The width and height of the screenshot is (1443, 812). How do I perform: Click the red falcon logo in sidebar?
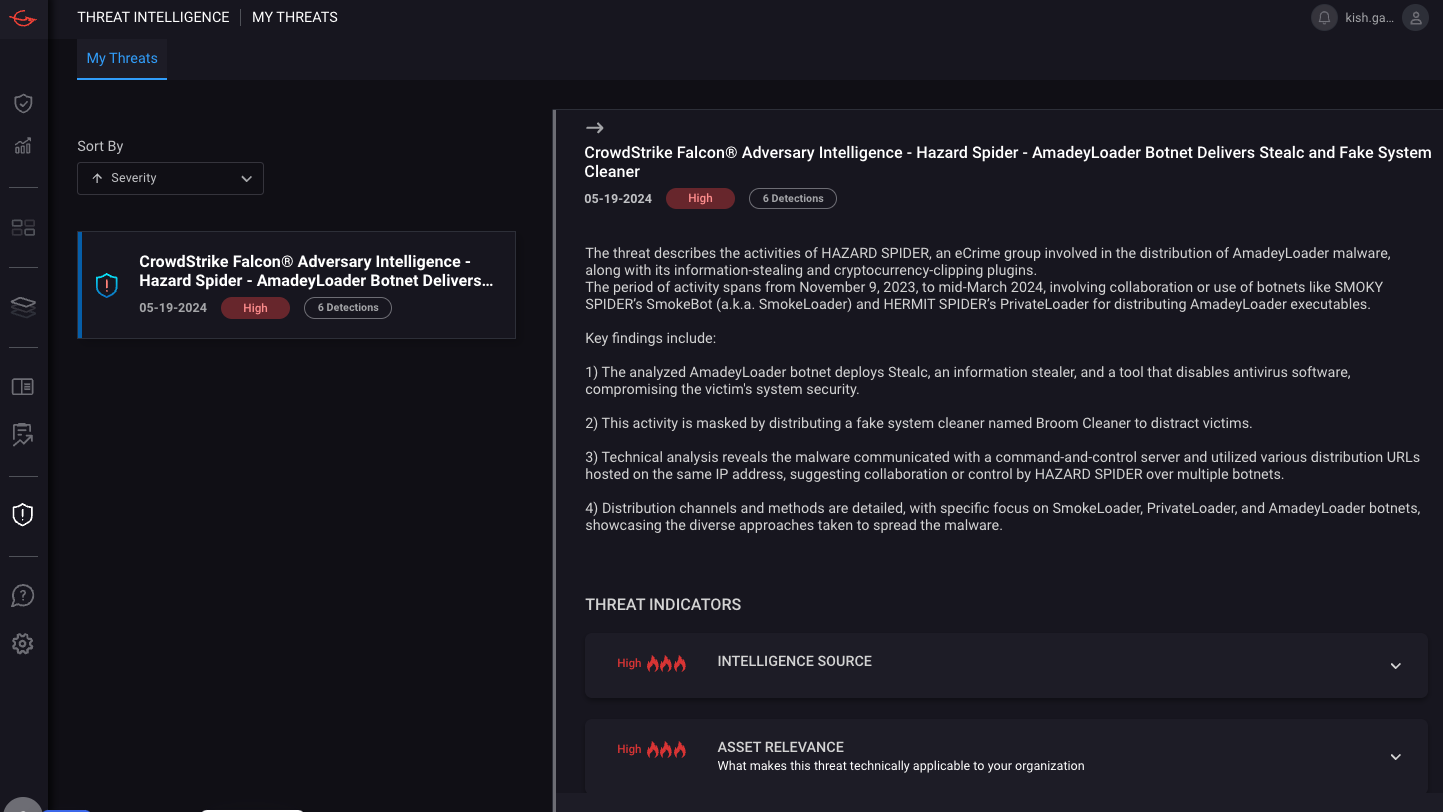pyautogui.click(x=23, y=18)
